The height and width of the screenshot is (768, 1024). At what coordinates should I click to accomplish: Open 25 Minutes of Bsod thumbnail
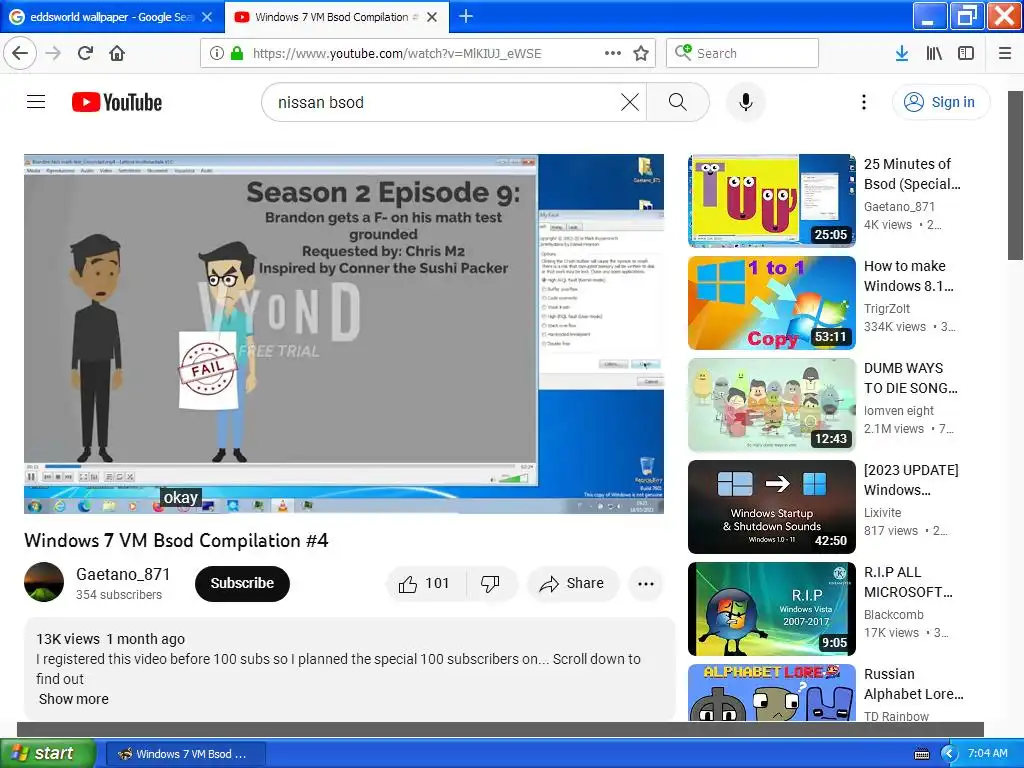(771, 200)
